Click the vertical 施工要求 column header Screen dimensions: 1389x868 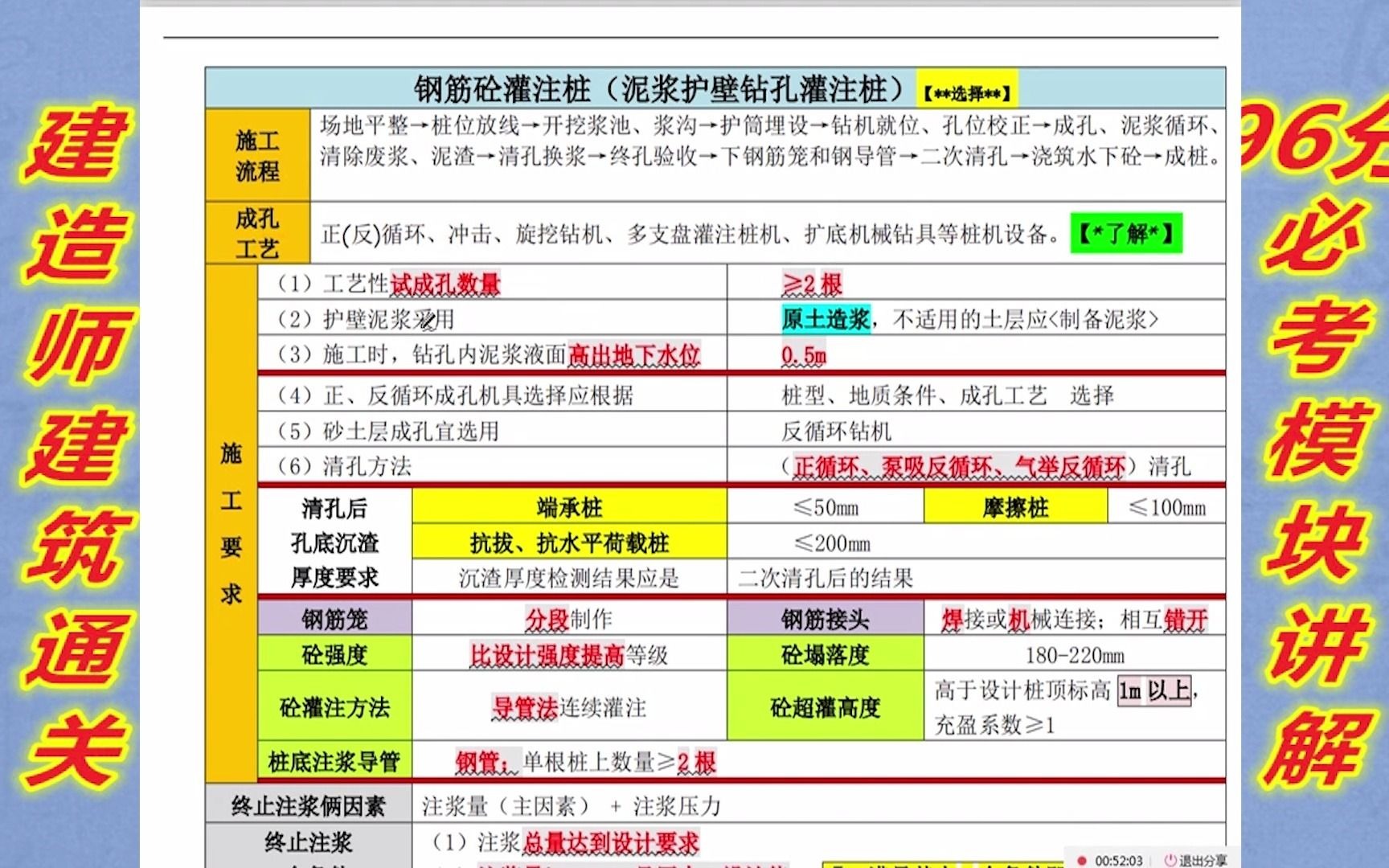[x=231, y=522]
